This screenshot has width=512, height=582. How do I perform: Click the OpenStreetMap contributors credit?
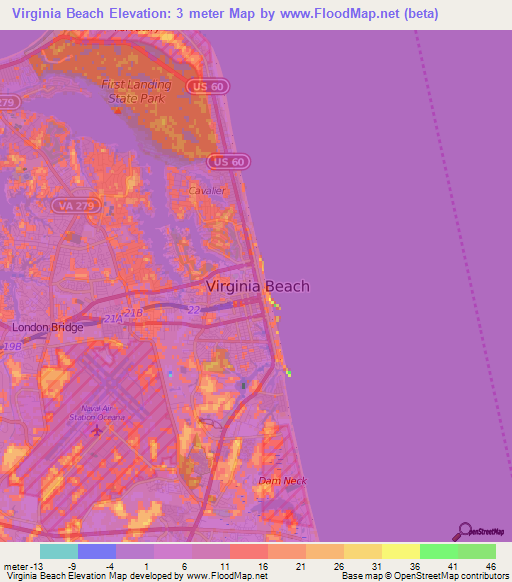425,576
